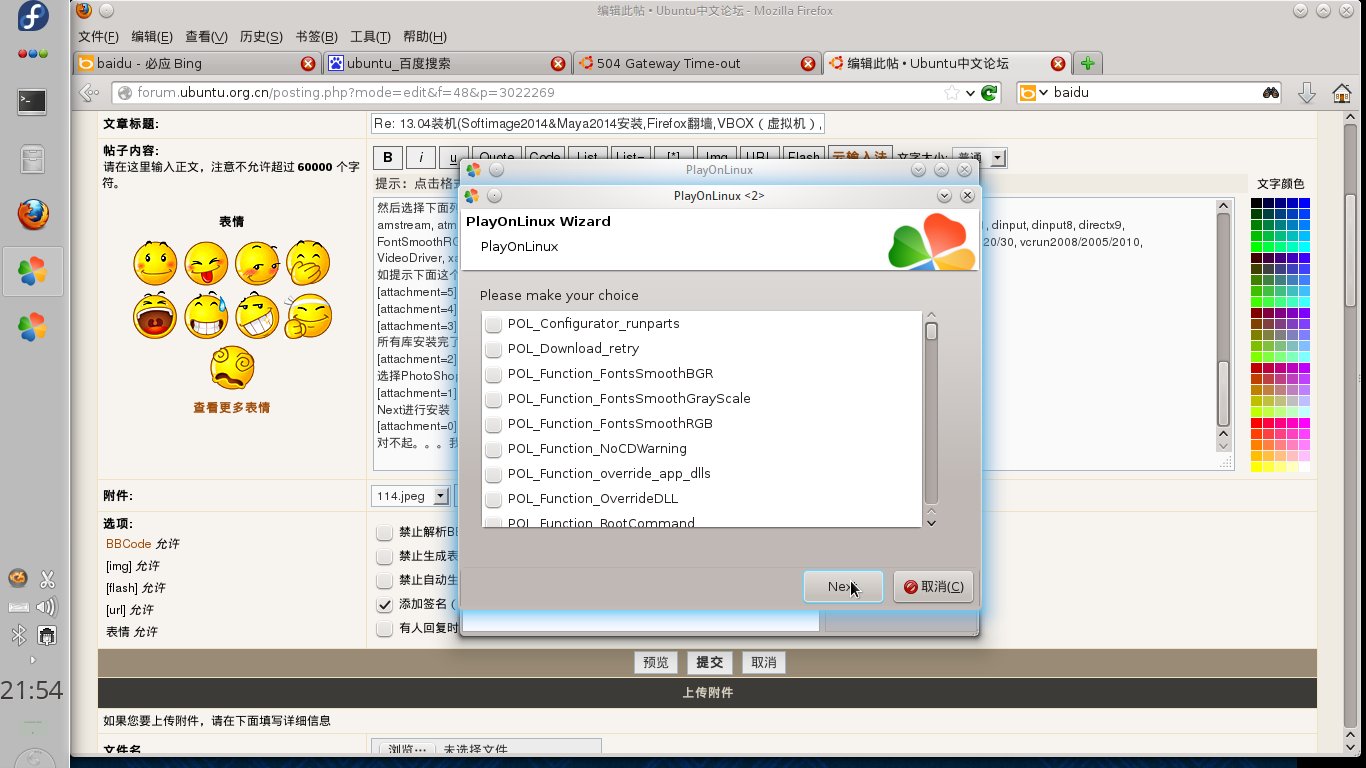Insert the wide-grin teeth emoticon

point(257,315)
